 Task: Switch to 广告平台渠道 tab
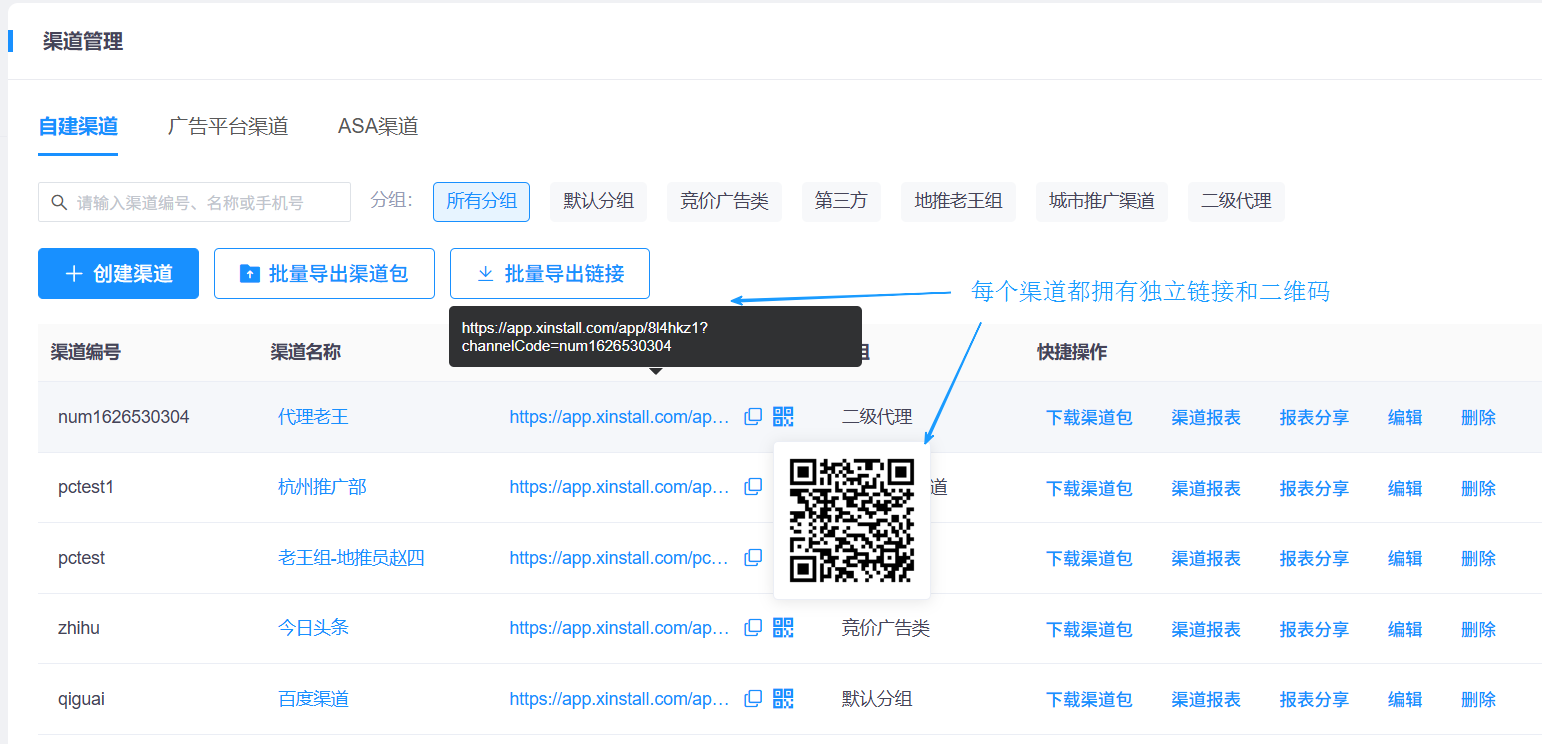coord(228,127)
